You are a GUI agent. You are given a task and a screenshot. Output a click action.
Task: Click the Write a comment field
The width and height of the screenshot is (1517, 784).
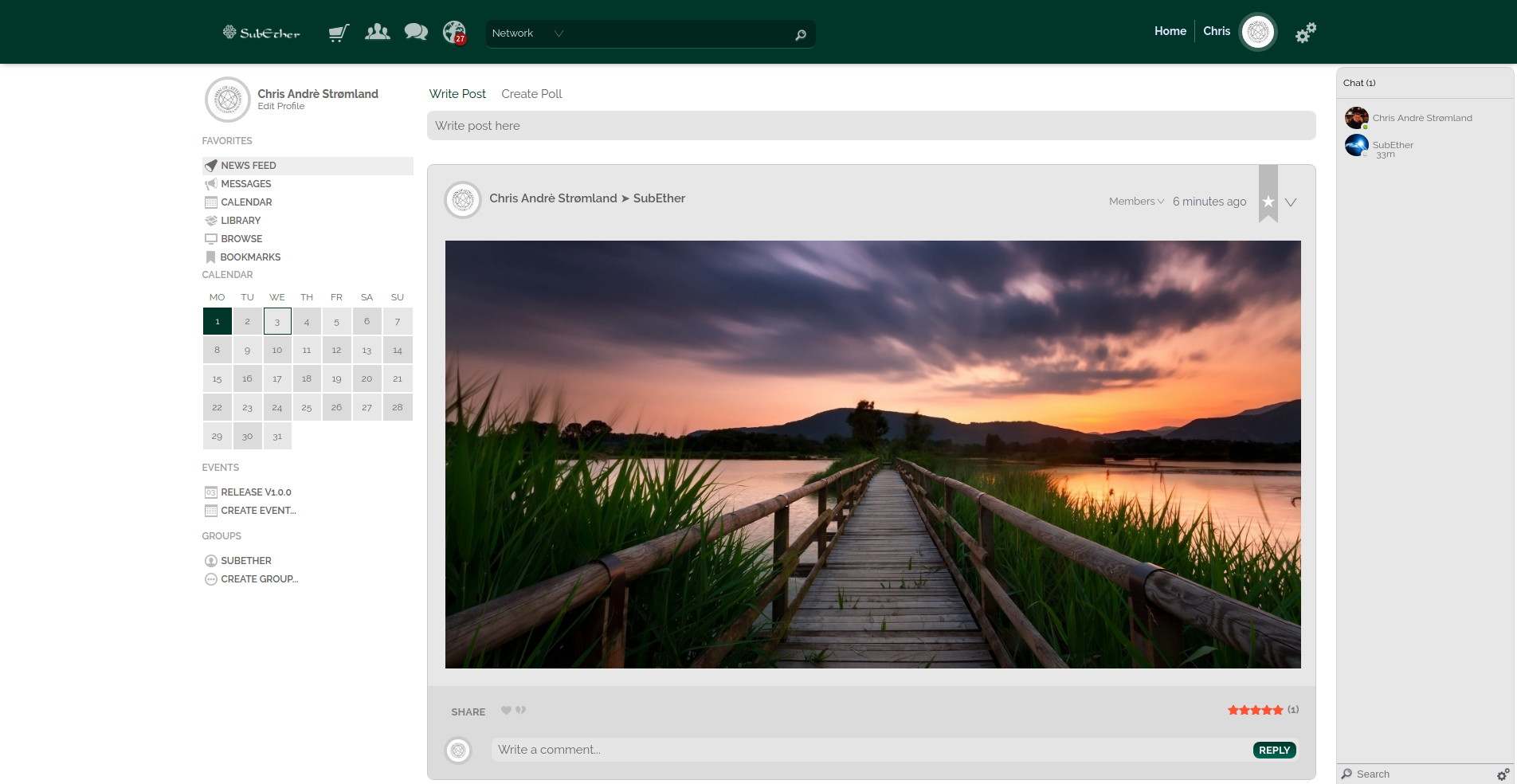(x=872, y=750)
